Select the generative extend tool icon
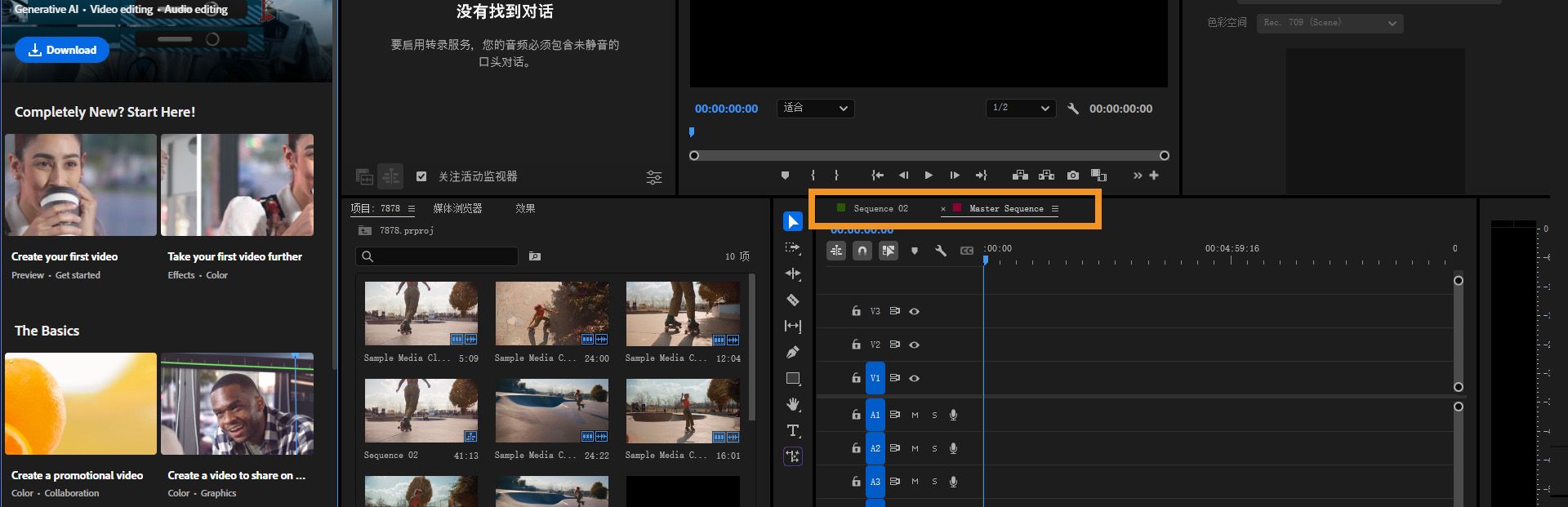Image resolution: width=1568 pixels, height=507 pixels. tap(792, 456)
